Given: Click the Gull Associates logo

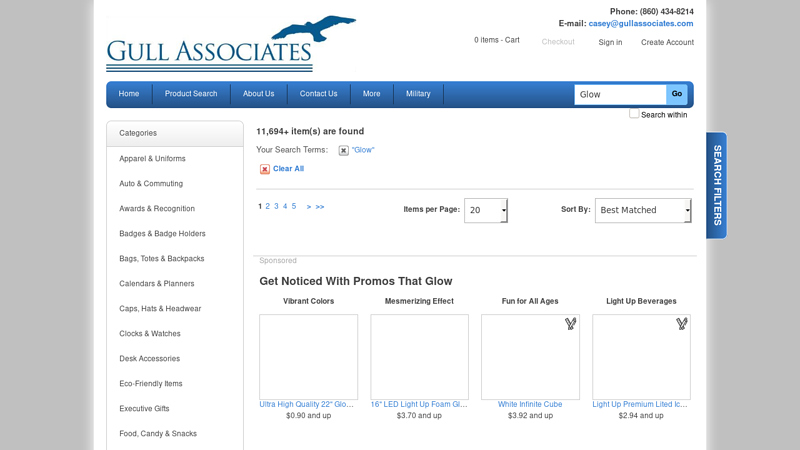Looking at the screenshot, I should [x=231, y=44].
